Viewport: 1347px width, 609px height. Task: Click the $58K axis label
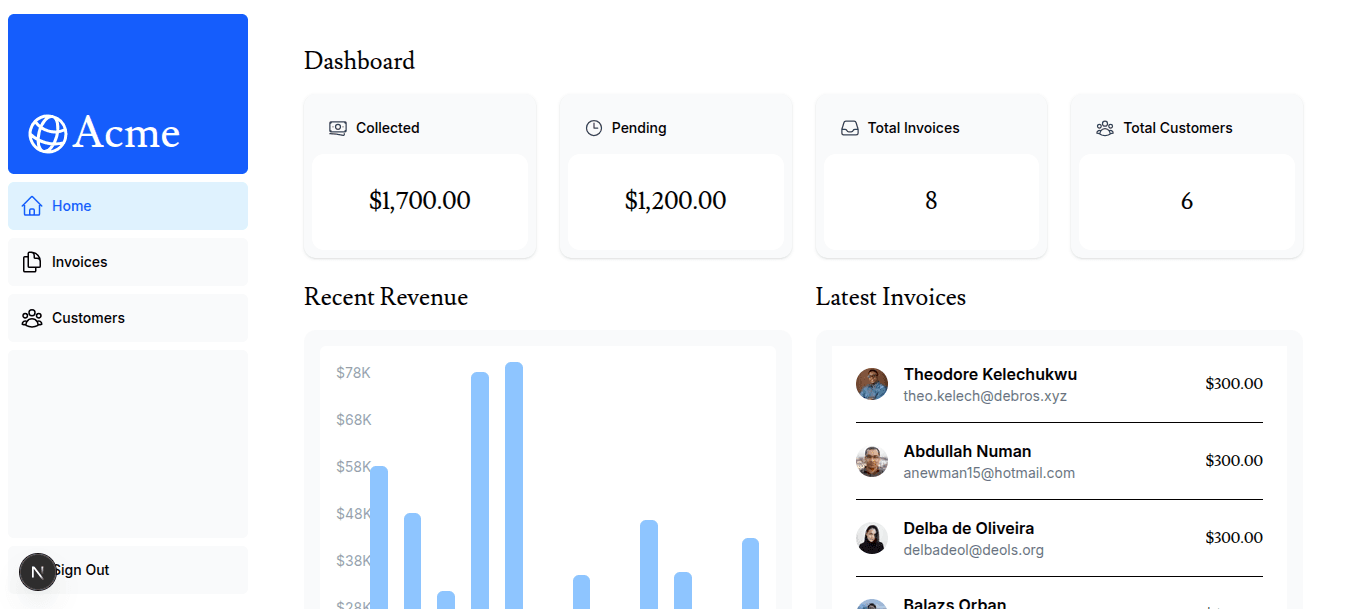[x=354, y=467]
